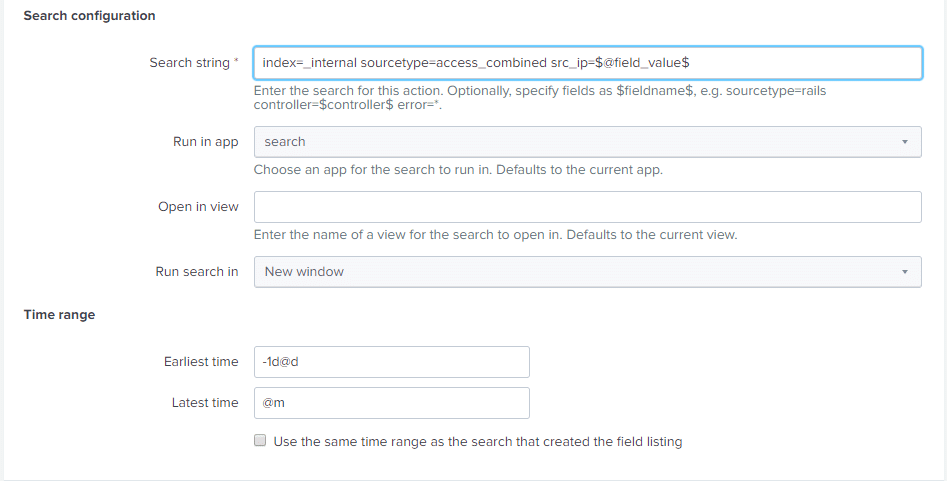Click the Time range section heading
The height and width of the screenshot is (481, 947).
point(59,315)
